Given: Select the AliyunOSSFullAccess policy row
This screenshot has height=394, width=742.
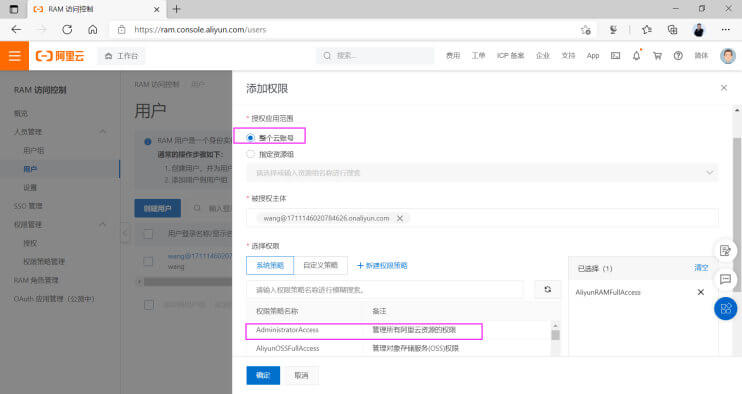Looking at the screenshot, I should pos(398,348).
